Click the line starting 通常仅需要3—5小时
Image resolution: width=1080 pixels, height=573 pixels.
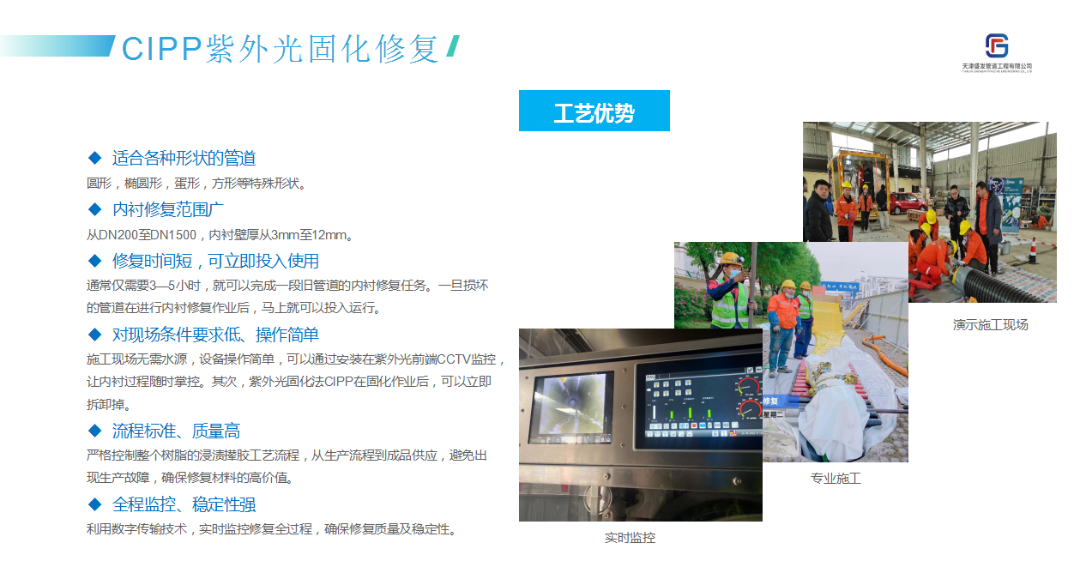pos(287,285)
